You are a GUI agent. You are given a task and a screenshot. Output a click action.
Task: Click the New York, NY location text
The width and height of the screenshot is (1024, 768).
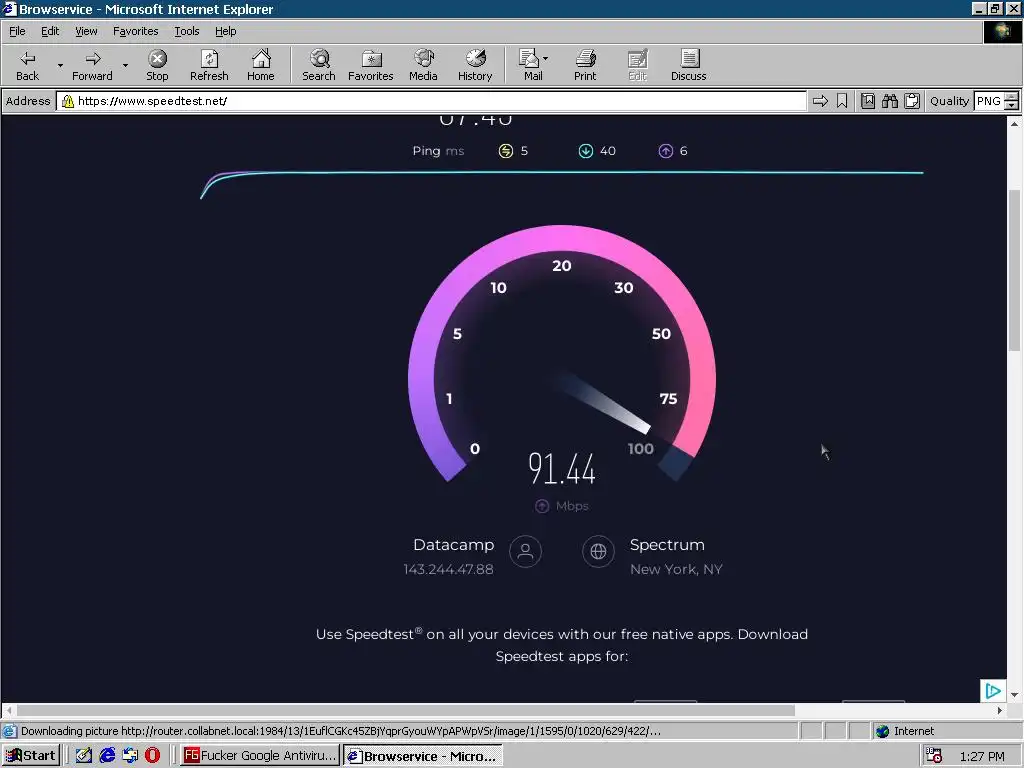pos(676,569)
